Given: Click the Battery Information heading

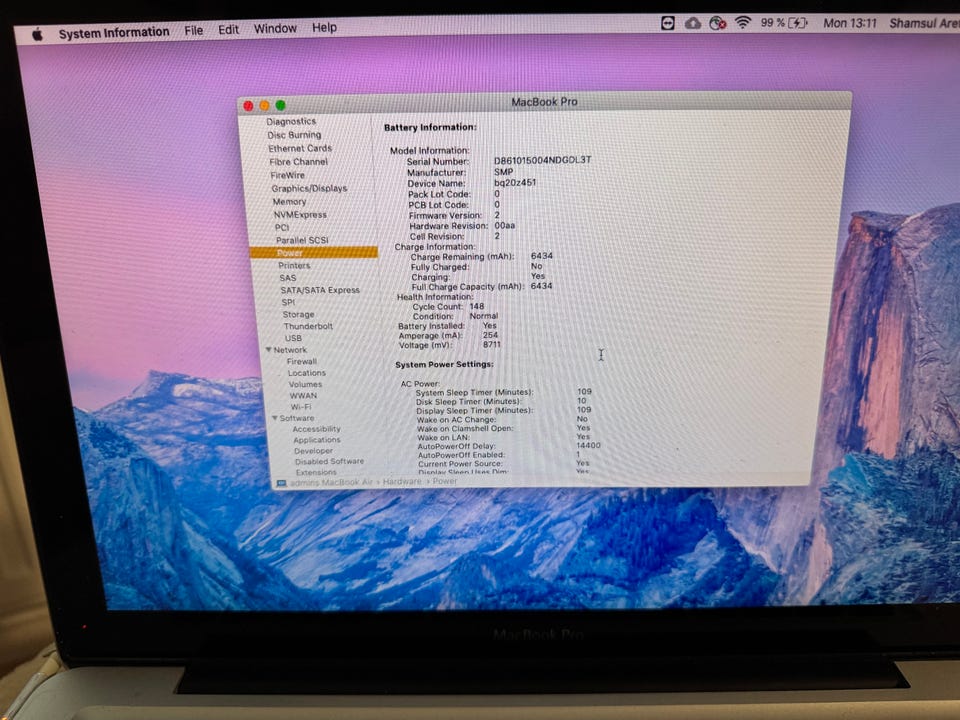Looking at the screenshot, I should point(430,127).
